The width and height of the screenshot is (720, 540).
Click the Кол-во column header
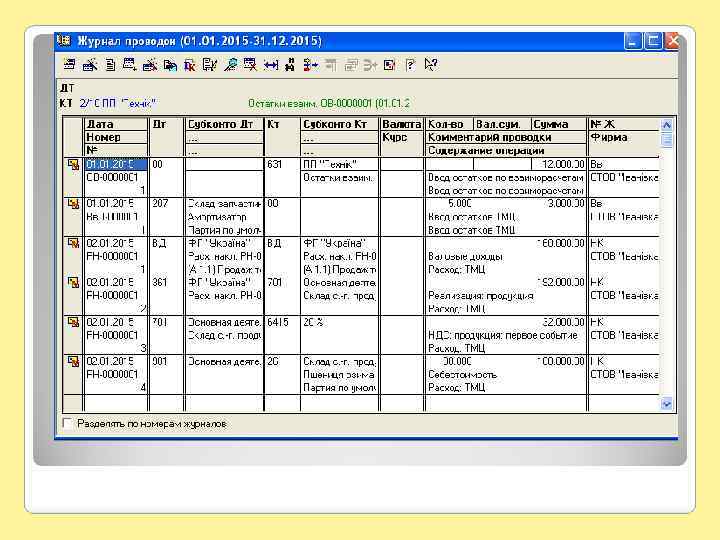point(449,124)
